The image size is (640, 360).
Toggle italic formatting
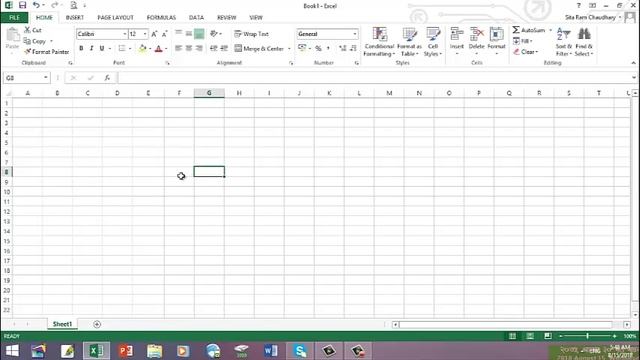point(91,48)
